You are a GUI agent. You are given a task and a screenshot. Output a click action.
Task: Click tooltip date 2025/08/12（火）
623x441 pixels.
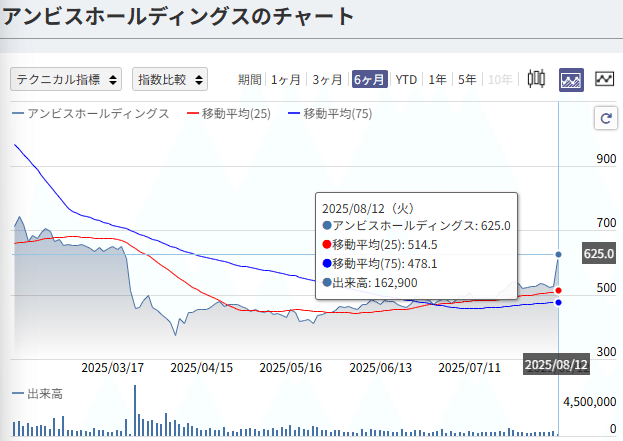[368, 208]
